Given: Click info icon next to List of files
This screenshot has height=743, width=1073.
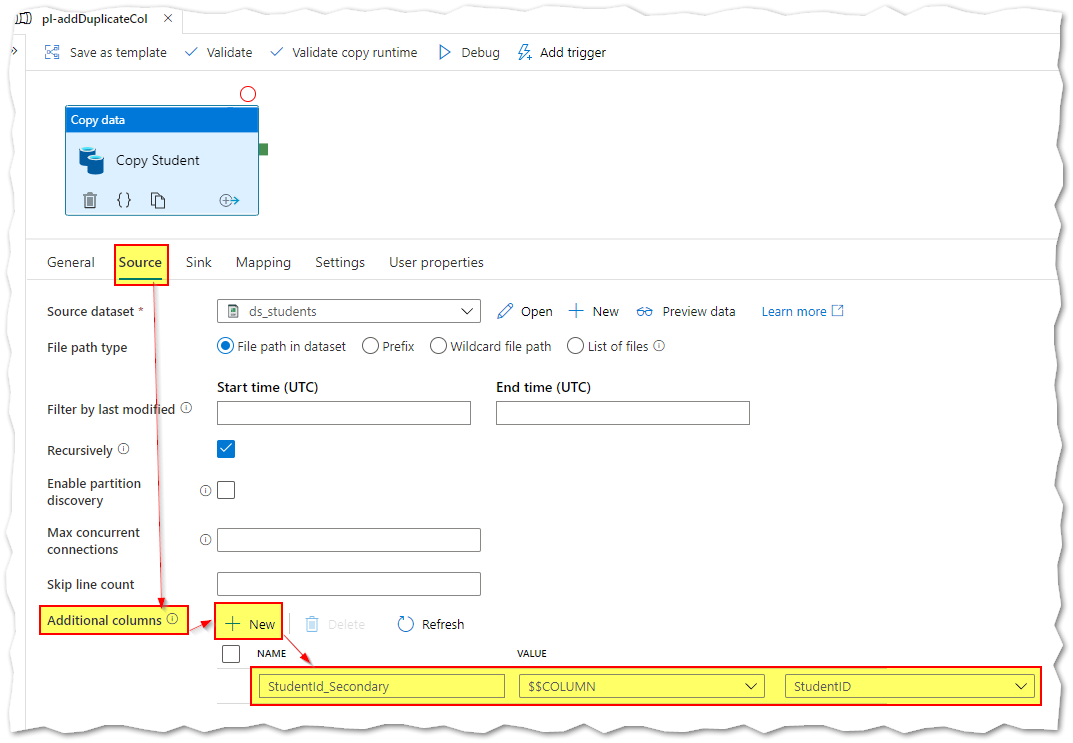Looking at the screenshot, I should [x=659, y=346].
